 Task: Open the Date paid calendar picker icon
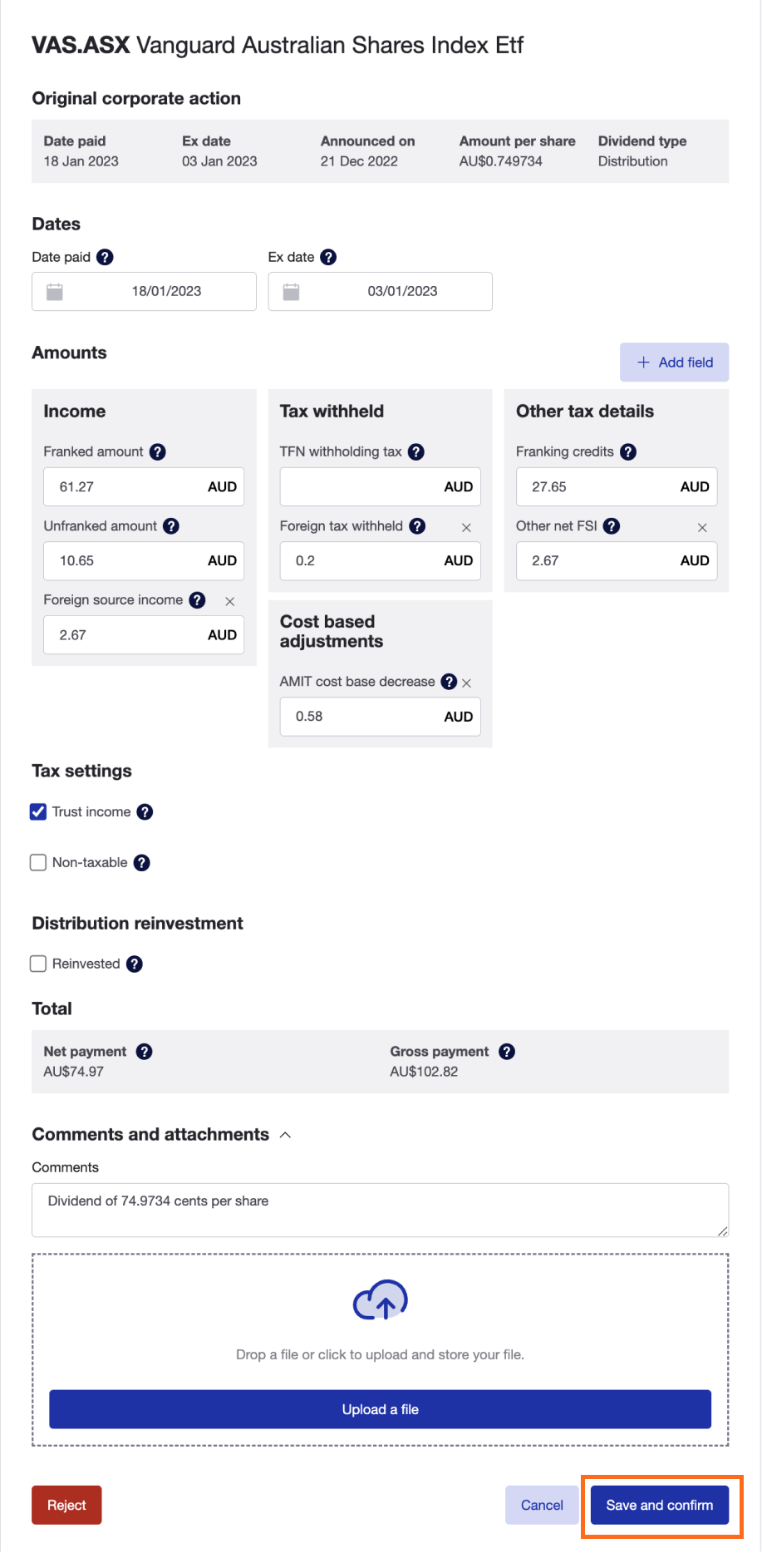click(54, 291)
